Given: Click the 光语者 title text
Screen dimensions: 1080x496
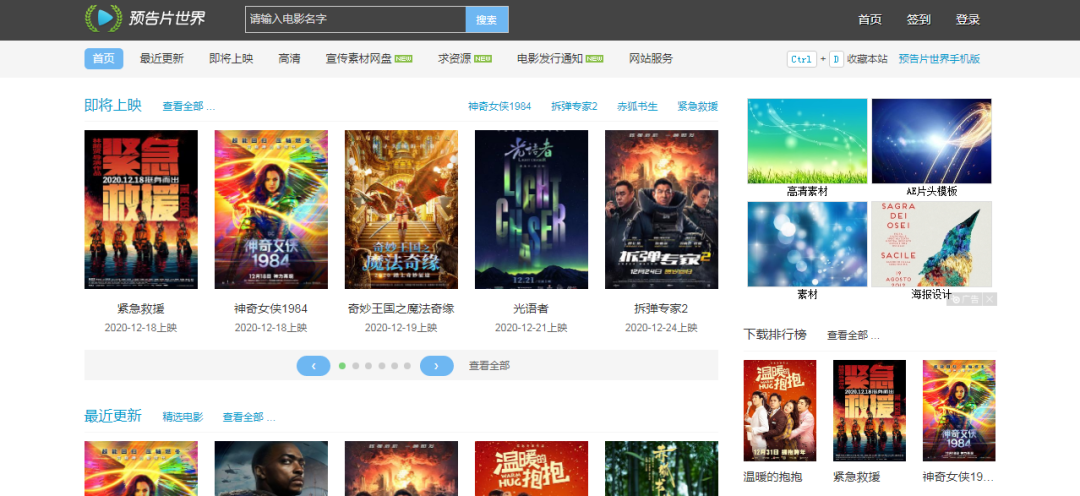Looking at the screenshot, I should pyautogui.click(x=532, y=309).
